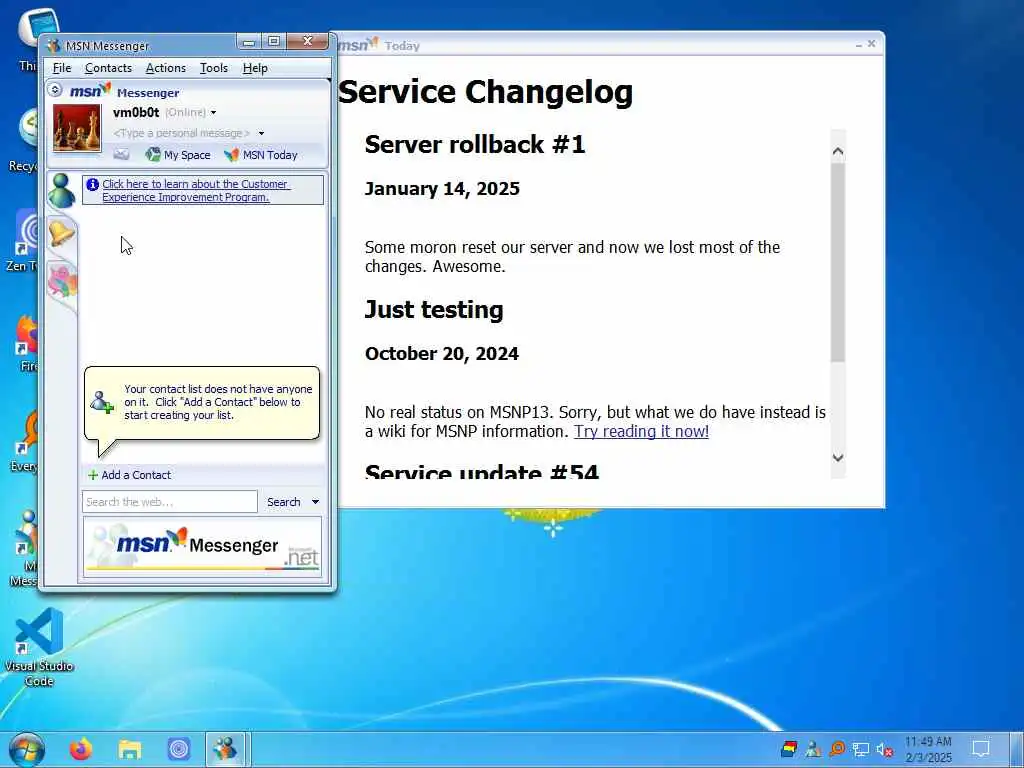Click the 'Just testing' heading
Viewport: 1024px width, 768px height.
[x=434, y=310]
